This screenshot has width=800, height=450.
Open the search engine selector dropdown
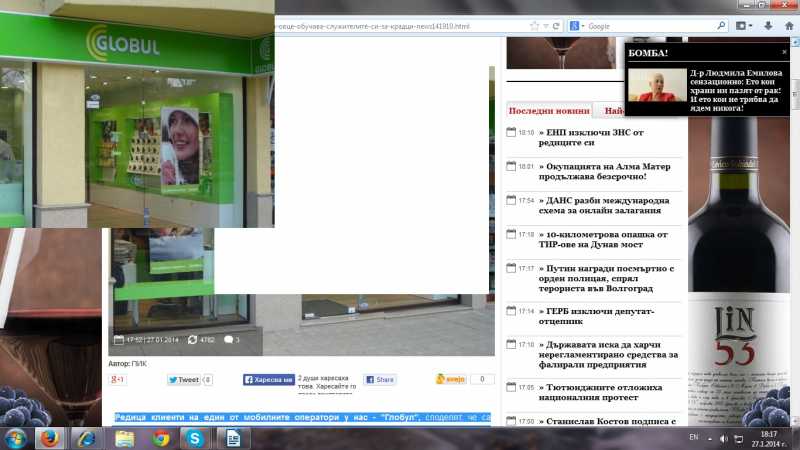tap(577, 26)
